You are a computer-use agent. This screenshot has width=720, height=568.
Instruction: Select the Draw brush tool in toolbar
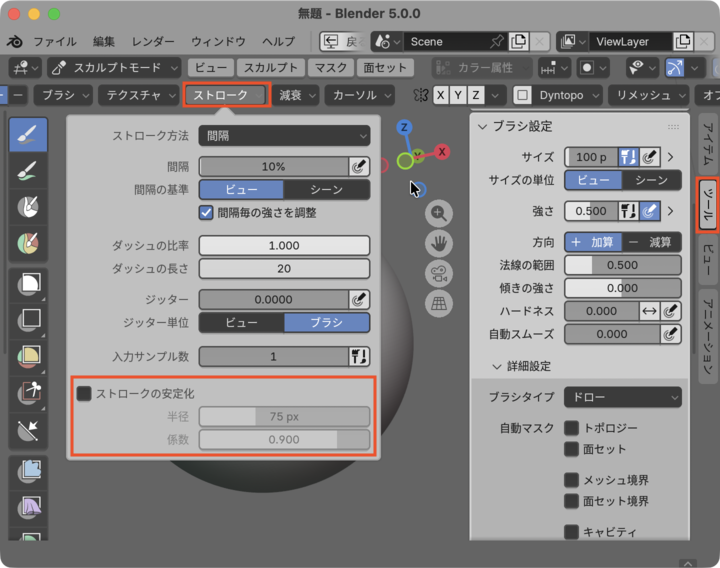point(28,135)
